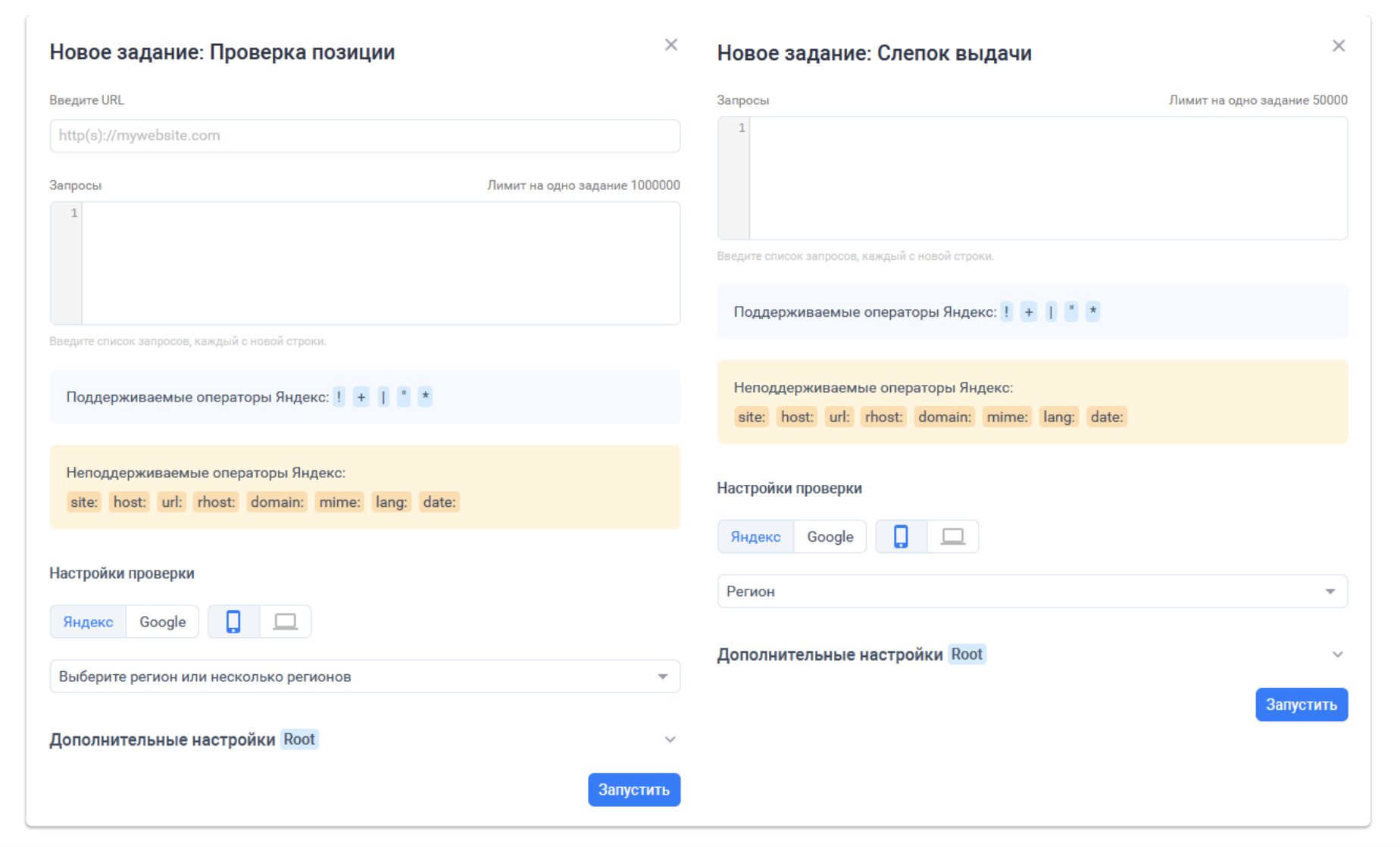Click the ! operator chip in Слепок выдачи
Screen dimensions: 1400x847
(1006, 311)
